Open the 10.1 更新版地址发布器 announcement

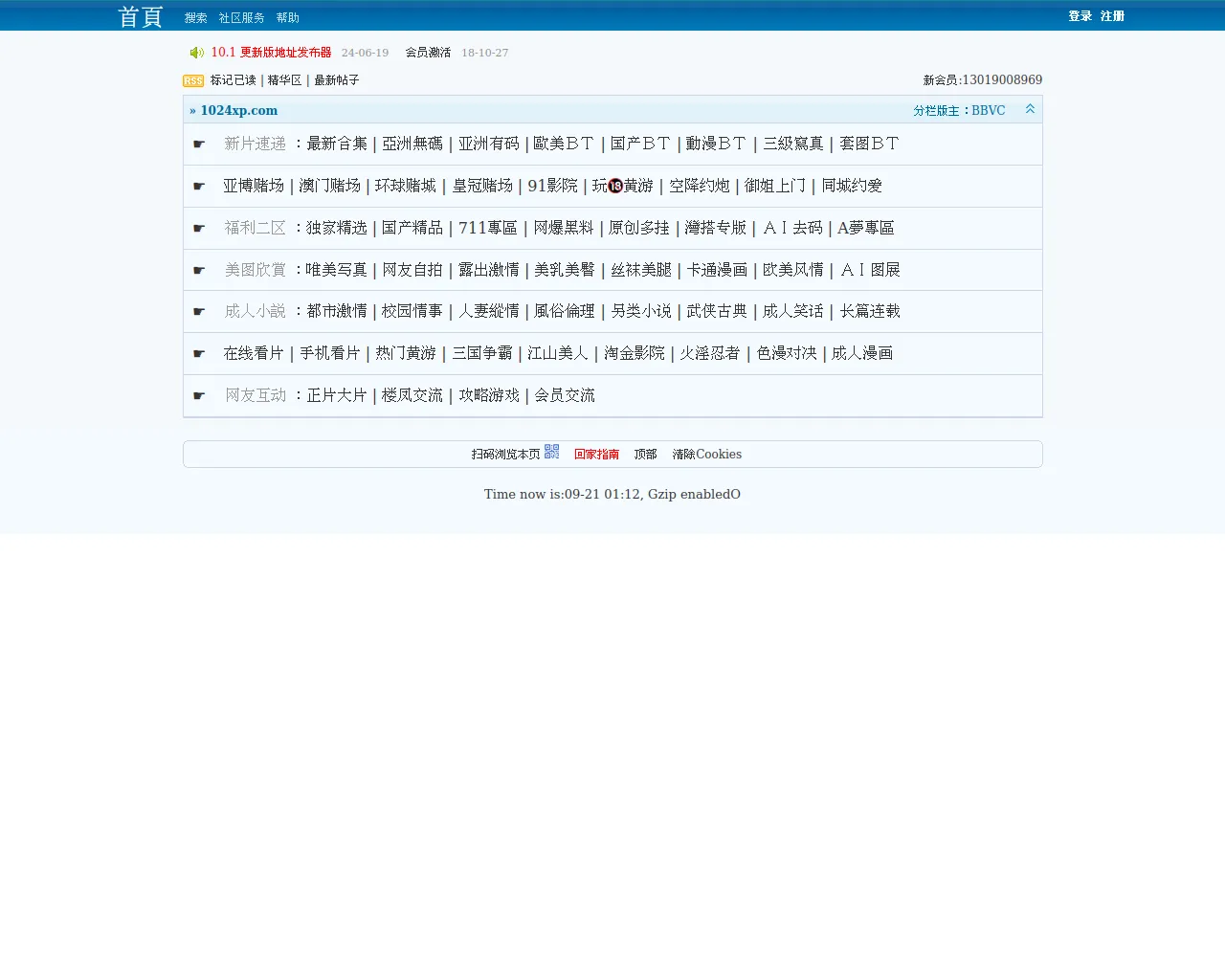tap(271, 53)
